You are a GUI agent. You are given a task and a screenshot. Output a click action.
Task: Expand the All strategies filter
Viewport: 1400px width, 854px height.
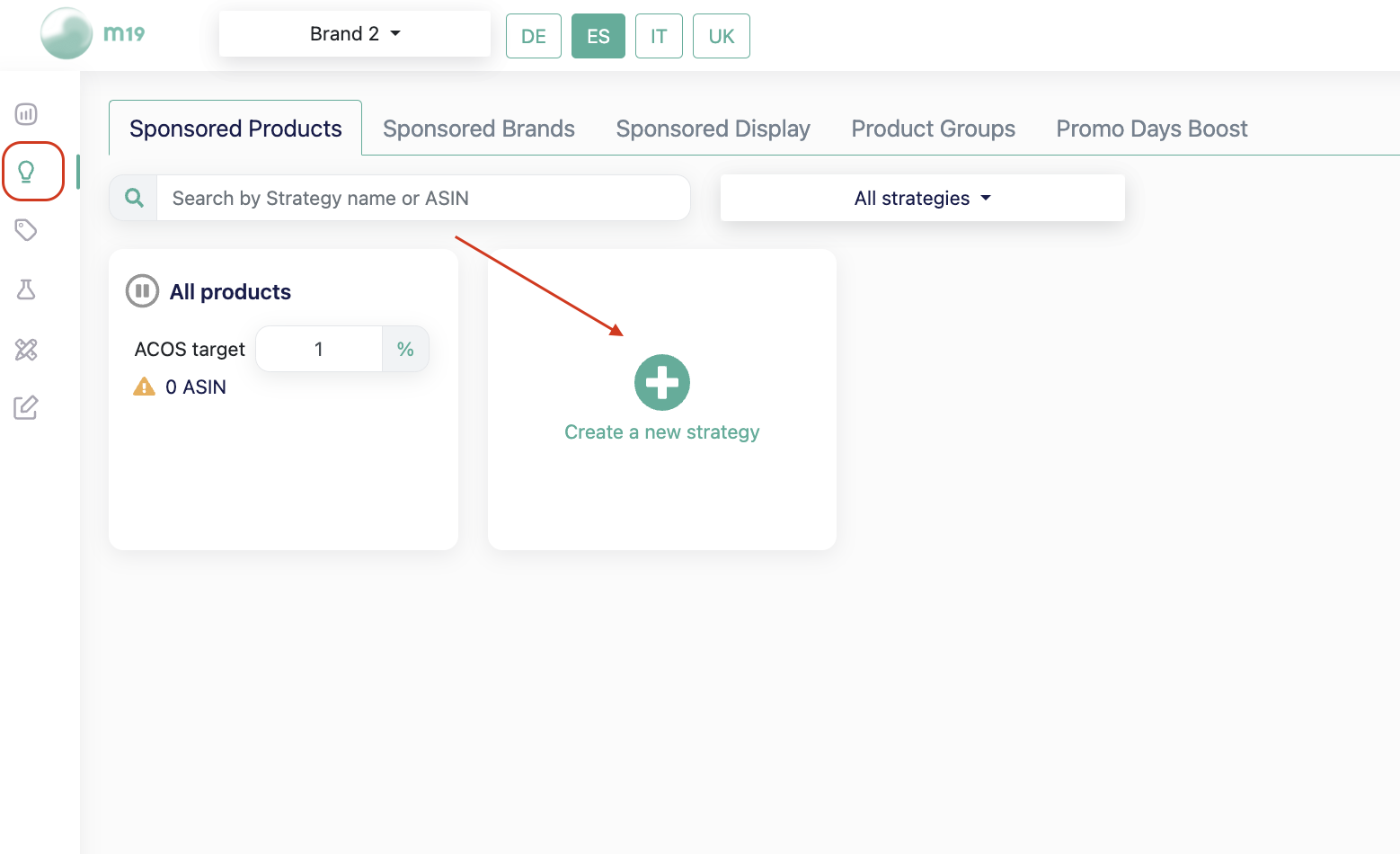tap(923, 198)
